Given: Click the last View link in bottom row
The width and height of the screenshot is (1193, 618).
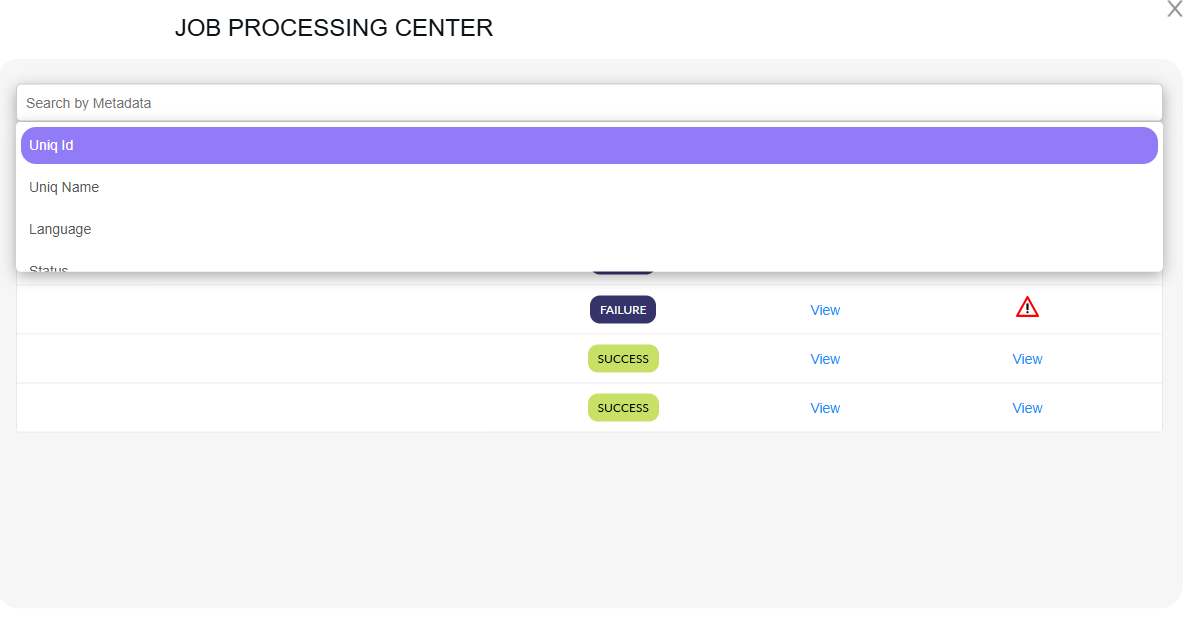Looking at the screenshot, I should click(x=1027, y=408).
